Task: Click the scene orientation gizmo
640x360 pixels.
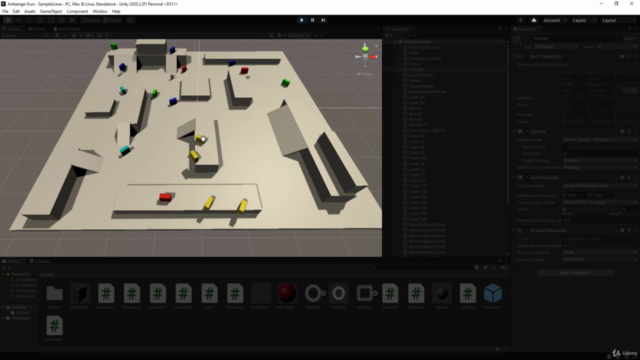Action: pos(365,57)
